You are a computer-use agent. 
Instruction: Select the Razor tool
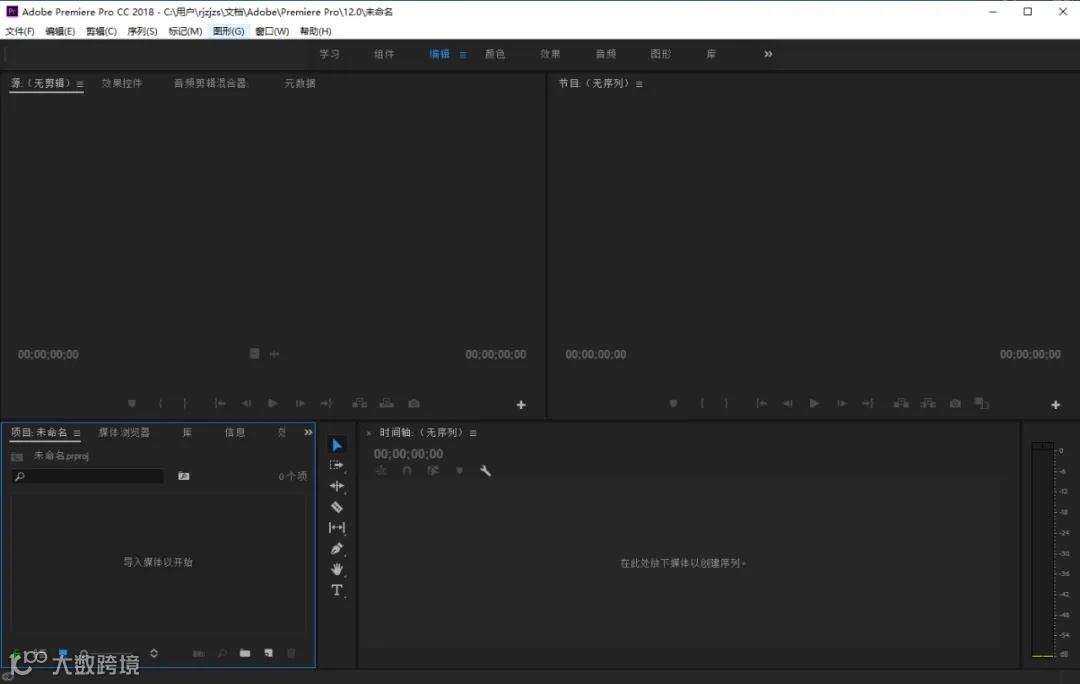pyautogui.click(x=337, y=507)
